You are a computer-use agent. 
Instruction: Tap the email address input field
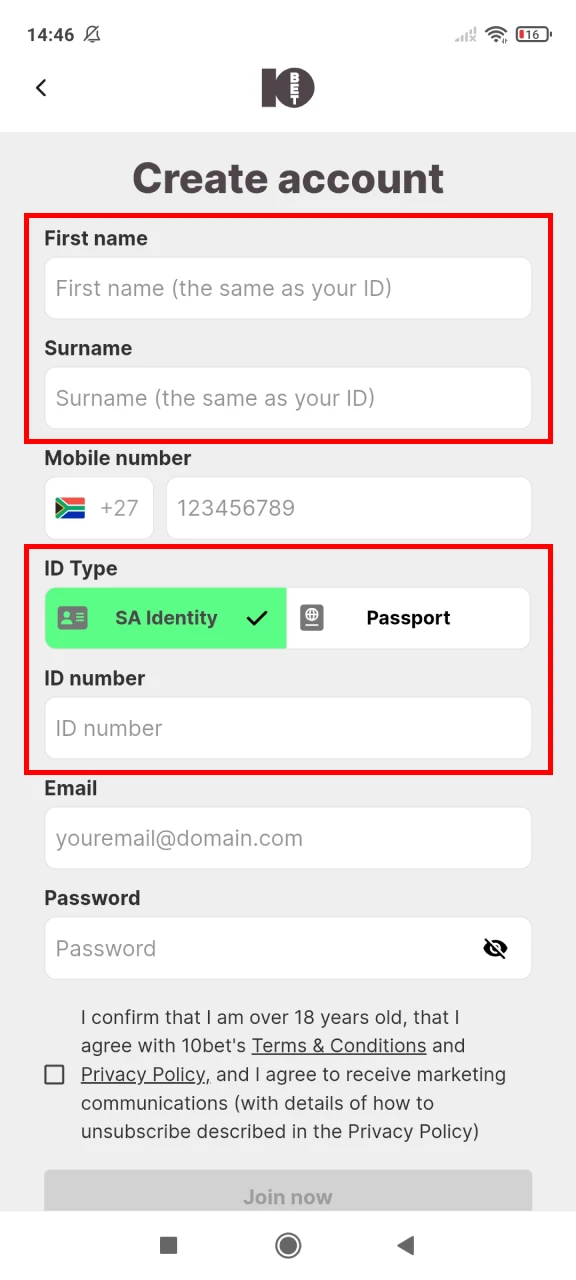[288, 838]
